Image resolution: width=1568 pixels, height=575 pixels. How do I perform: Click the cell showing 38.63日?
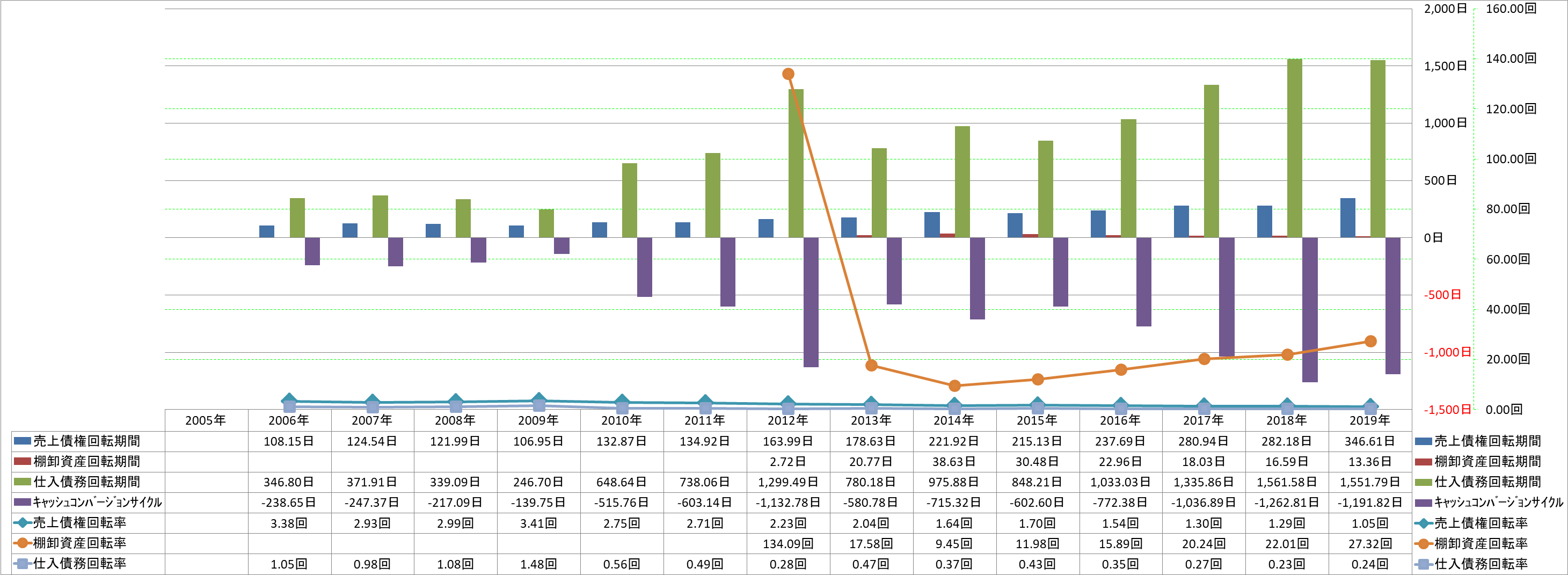[x=954, y=461]
